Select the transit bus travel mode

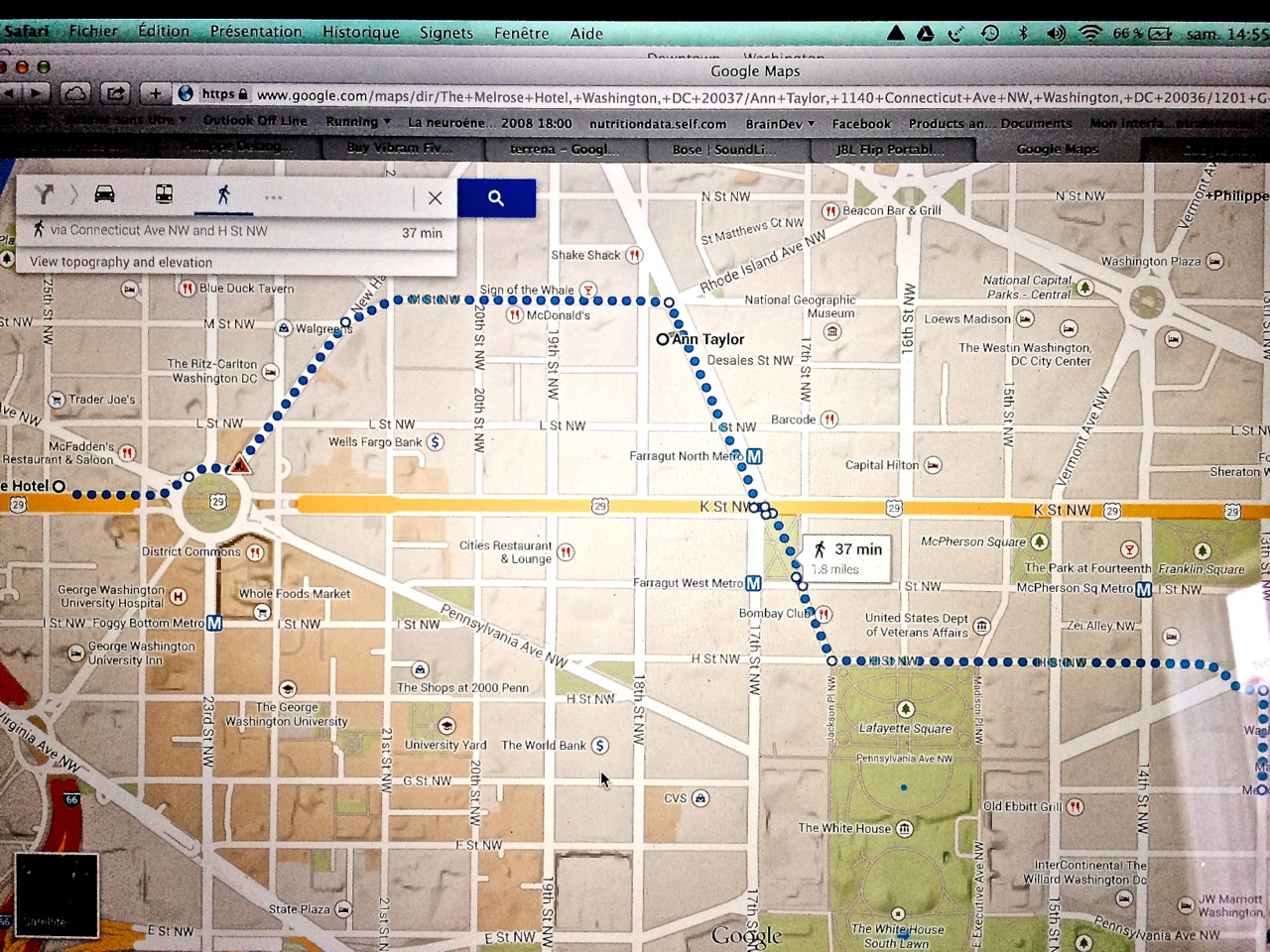(164, 194)
